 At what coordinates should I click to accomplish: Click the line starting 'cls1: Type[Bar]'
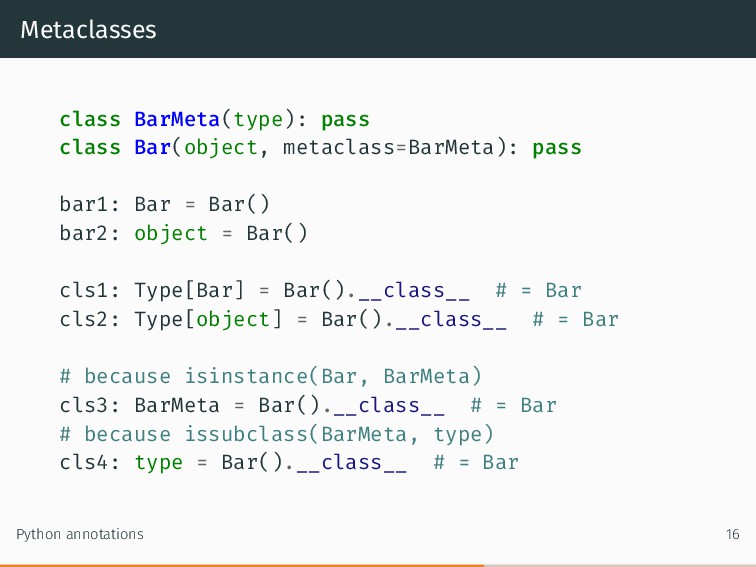(321, 291)
